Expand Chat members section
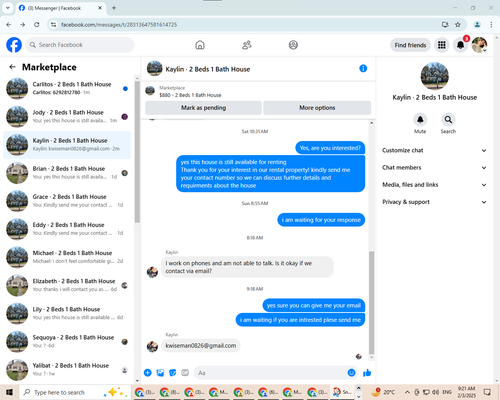This screenshot has height=400, width=500. tap(434, 167)
